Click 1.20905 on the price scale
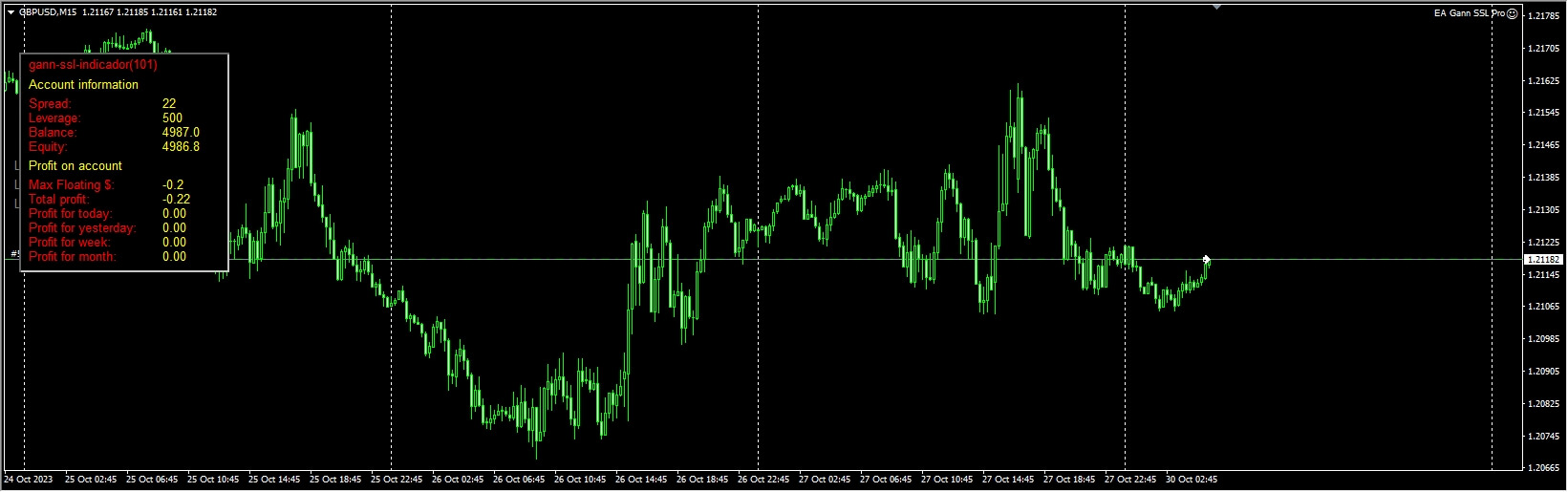Image resolution: width=1568 pixels, height=492 pixels. (1544, 372)
